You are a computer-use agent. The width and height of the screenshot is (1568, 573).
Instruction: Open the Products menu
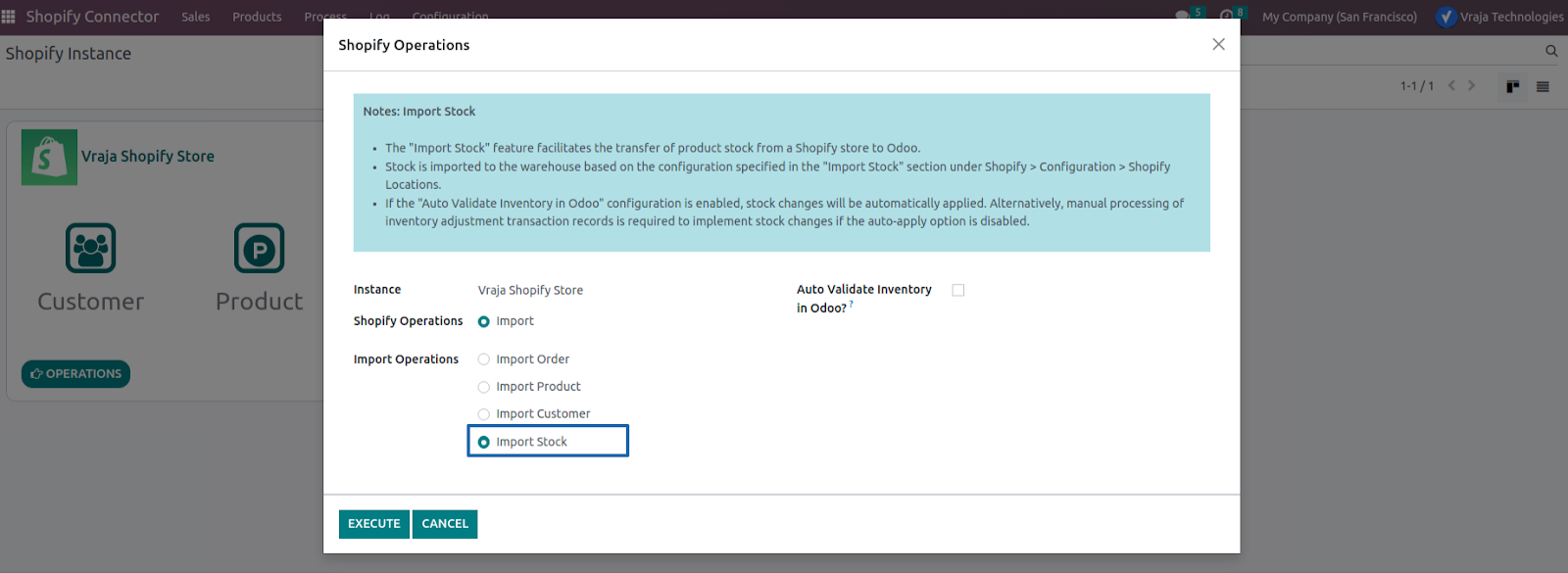[257, 17]
